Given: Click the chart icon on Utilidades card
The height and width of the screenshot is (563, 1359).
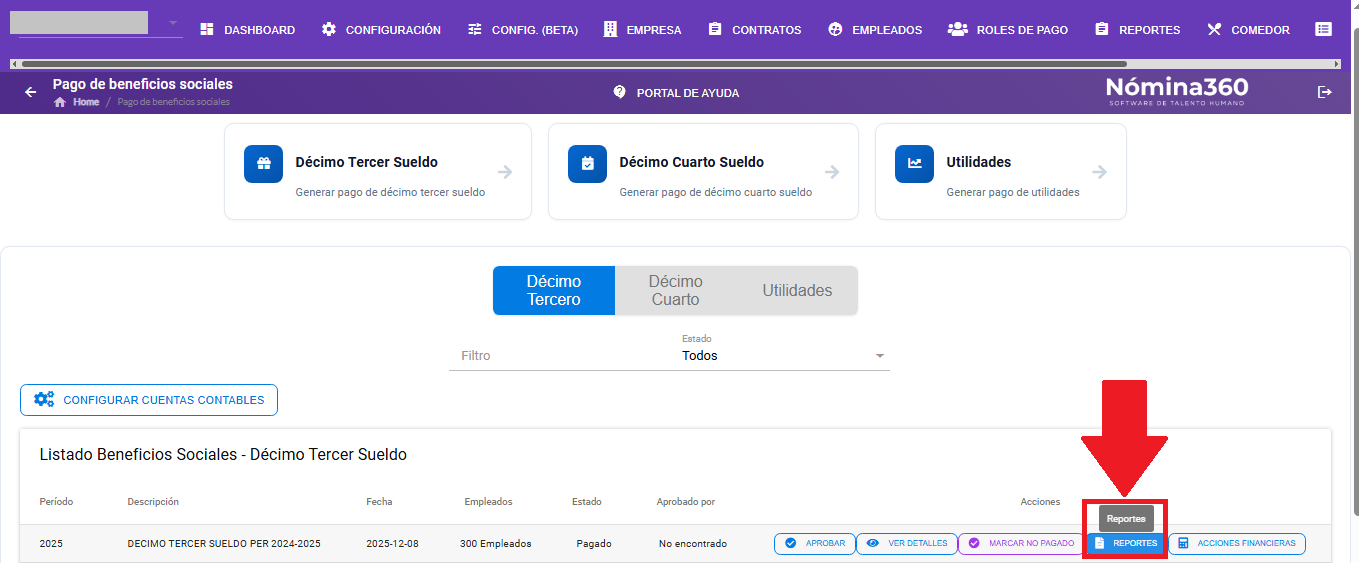Looking at the screenshot, I should (x=914, y=164).
